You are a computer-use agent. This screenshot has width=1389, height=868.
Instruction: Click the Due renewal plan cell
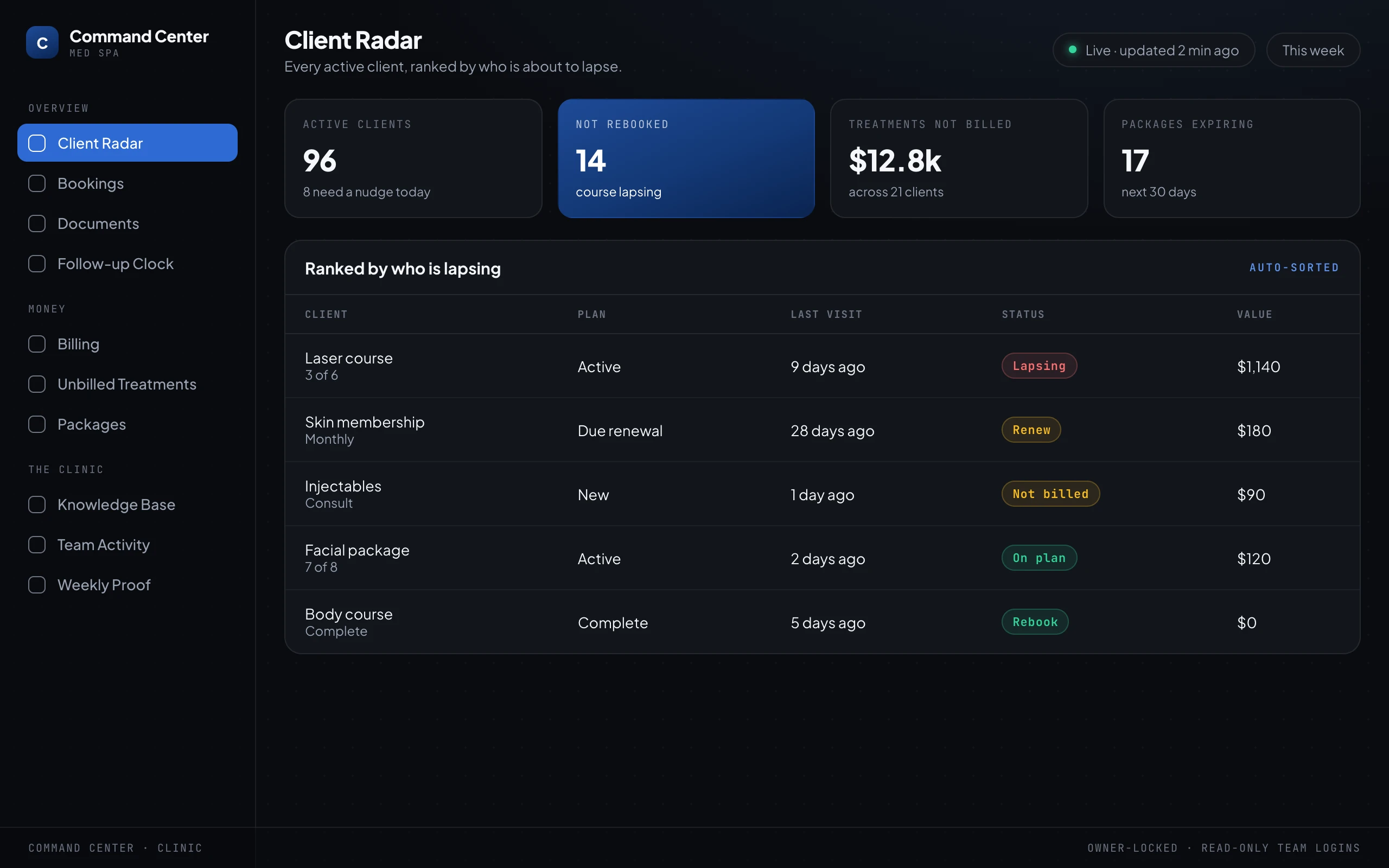(620, 431)
